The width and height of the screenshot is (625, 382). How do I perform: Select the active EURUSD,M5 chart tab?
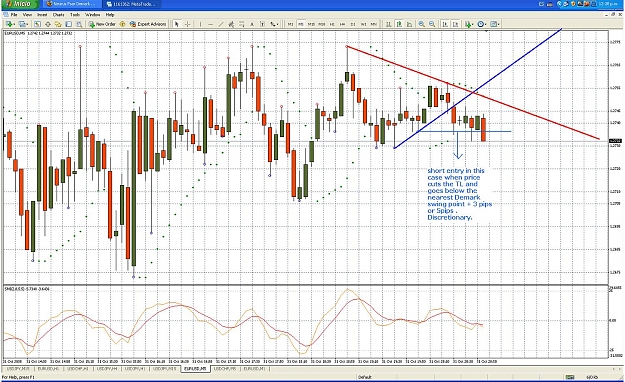pyautogui.click(x=195, y=369)
